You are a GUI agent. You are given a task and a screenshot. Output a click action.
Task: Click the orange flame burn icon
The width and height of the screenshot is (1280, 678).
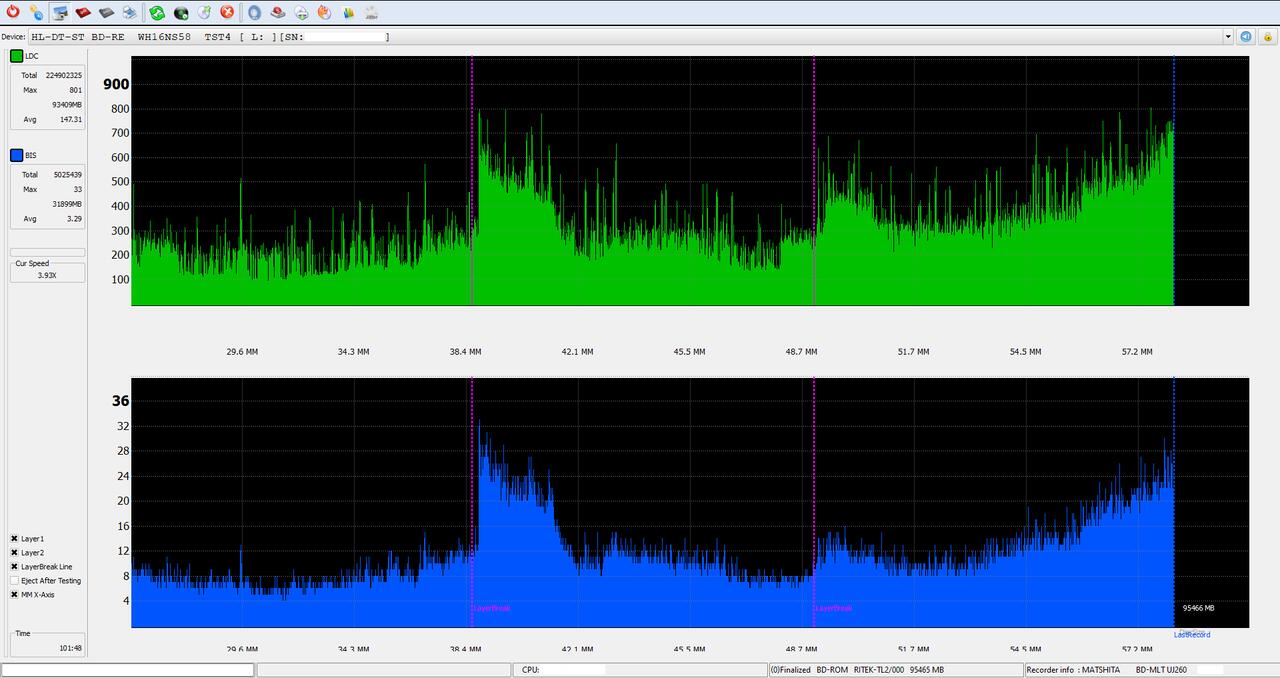click(324, 12)
